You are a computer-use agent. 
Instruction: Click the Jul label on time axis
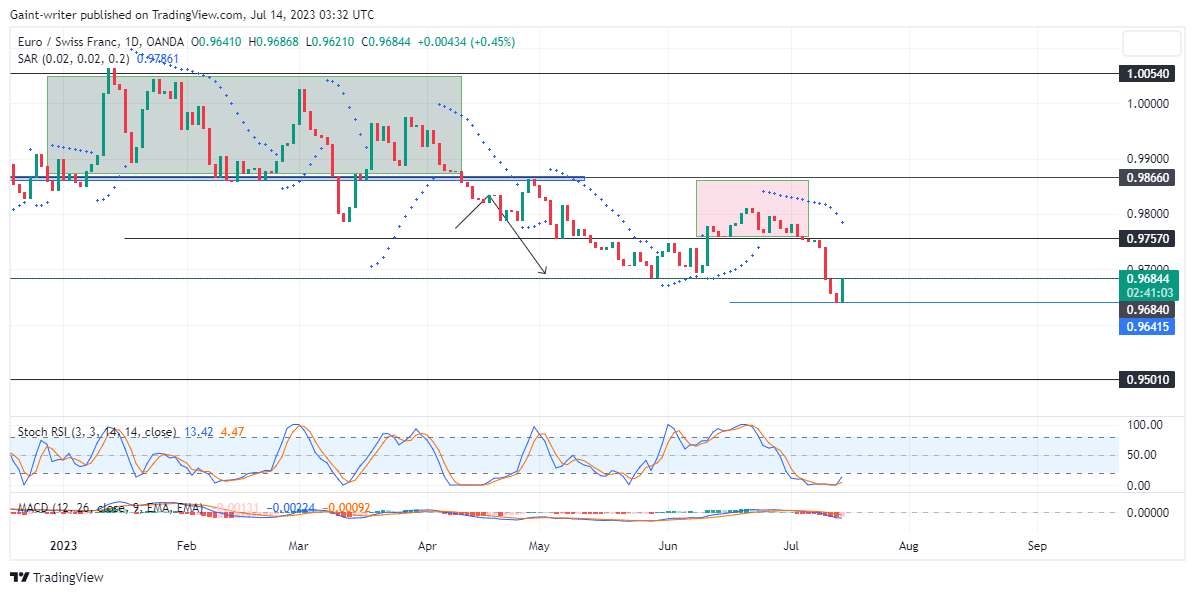(790, 546)
